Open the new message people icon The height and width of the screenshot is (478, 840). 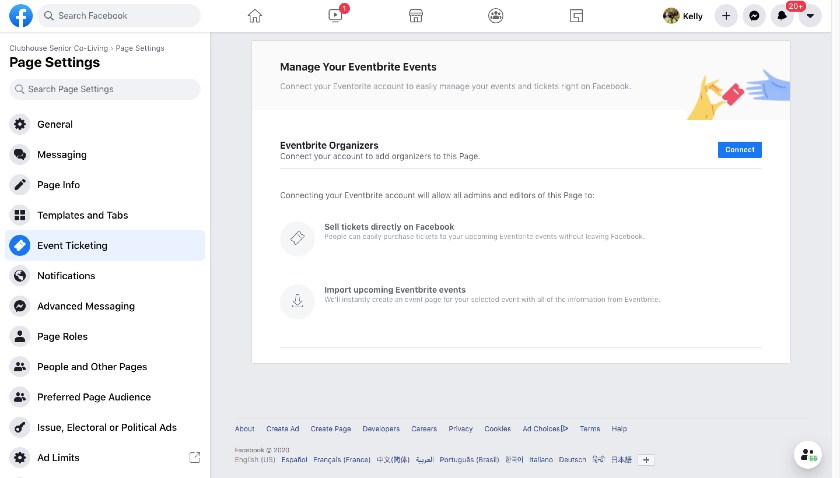808,455
